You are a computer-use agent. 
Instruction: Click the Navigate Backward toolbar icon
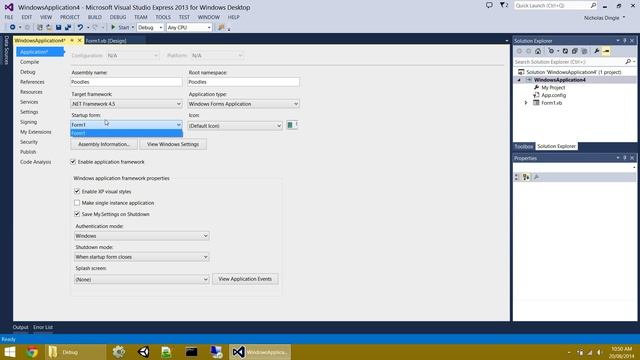[x=13, y=27]
